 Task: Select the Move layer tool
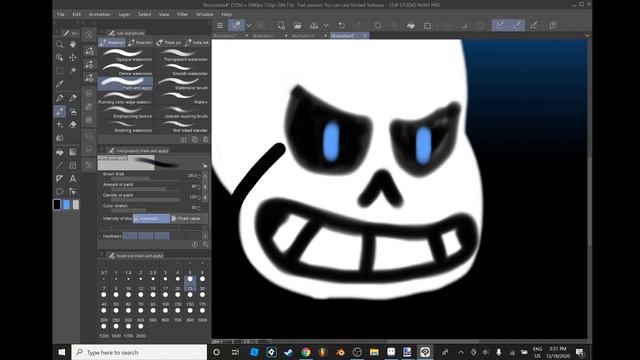pyautogui.click(x=73, y=58)
